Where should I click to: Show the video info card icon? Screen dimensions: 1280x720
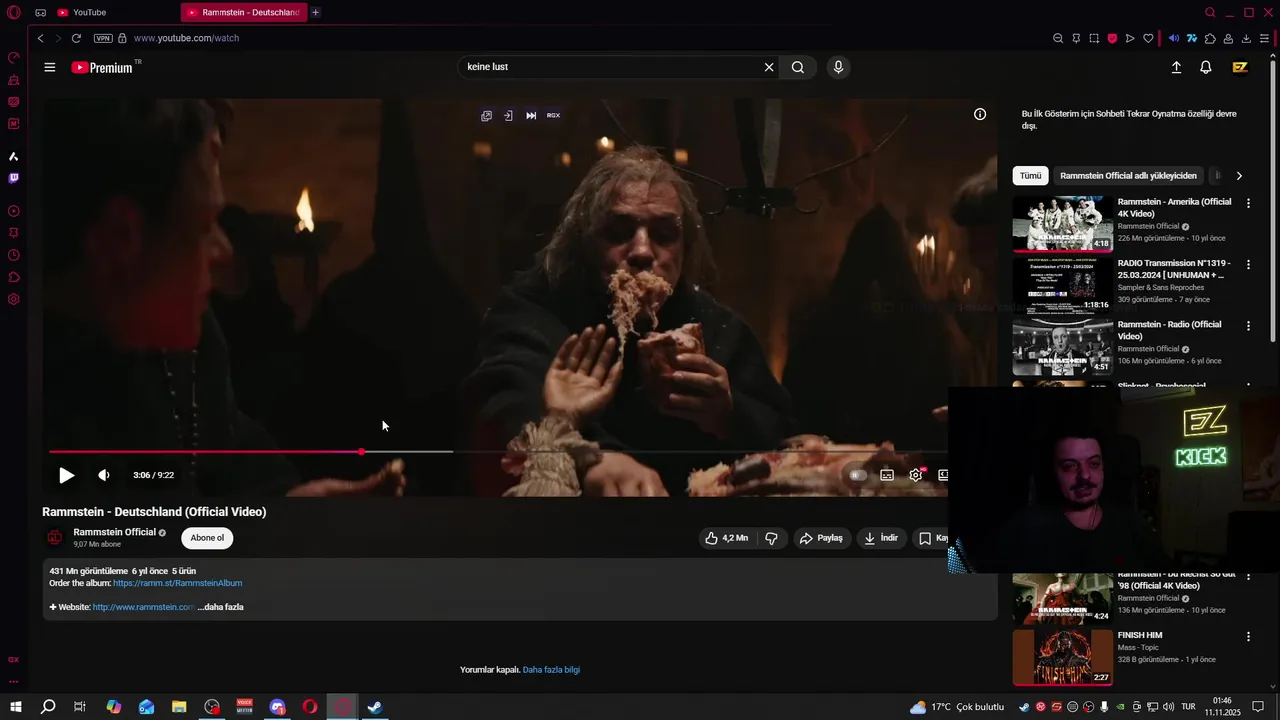pos(980,114)
